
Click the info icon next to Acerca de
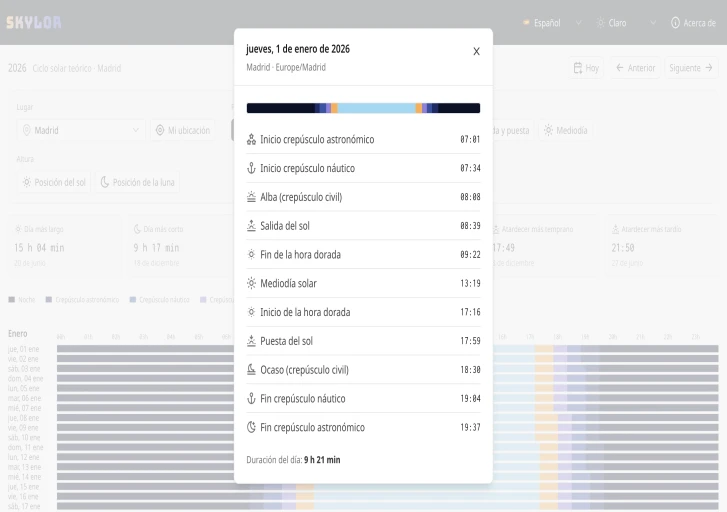675,23
